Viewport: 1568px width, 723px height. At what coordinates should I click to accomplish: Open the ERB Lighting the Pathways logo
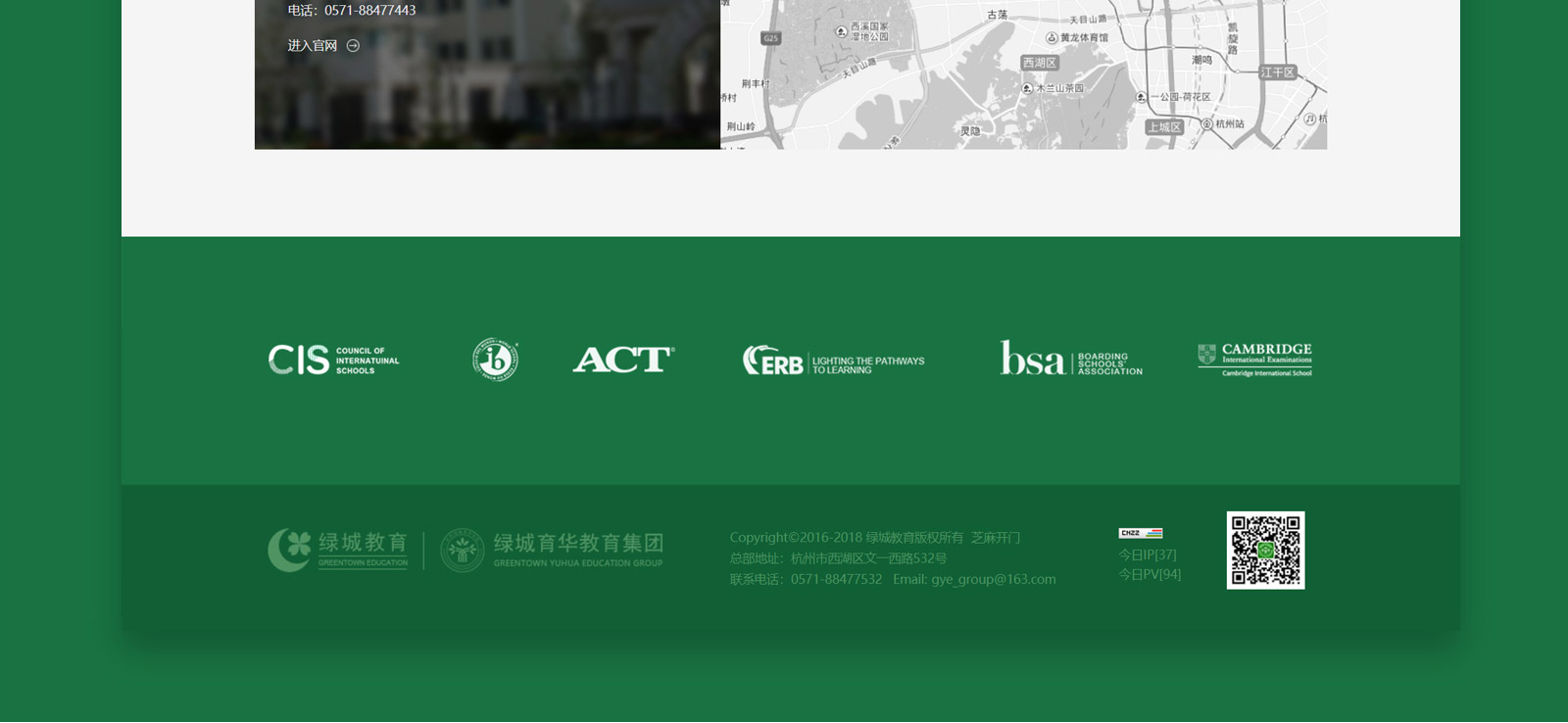833,361
